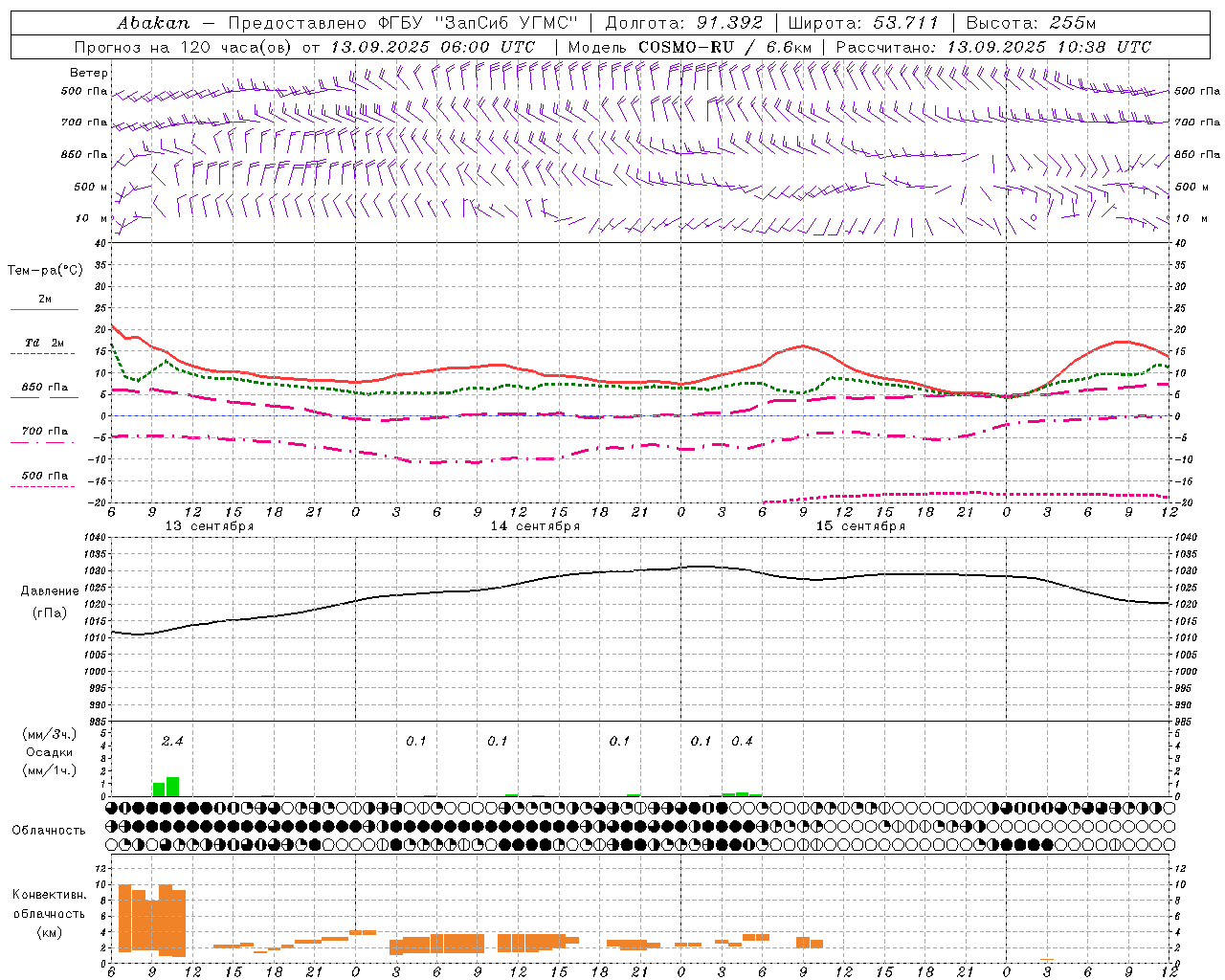The height and width of the screenshot is (980, 1225).
Task: Click the "14 сентября" date label
Action: pyautogui.click(x=535, y=526)
